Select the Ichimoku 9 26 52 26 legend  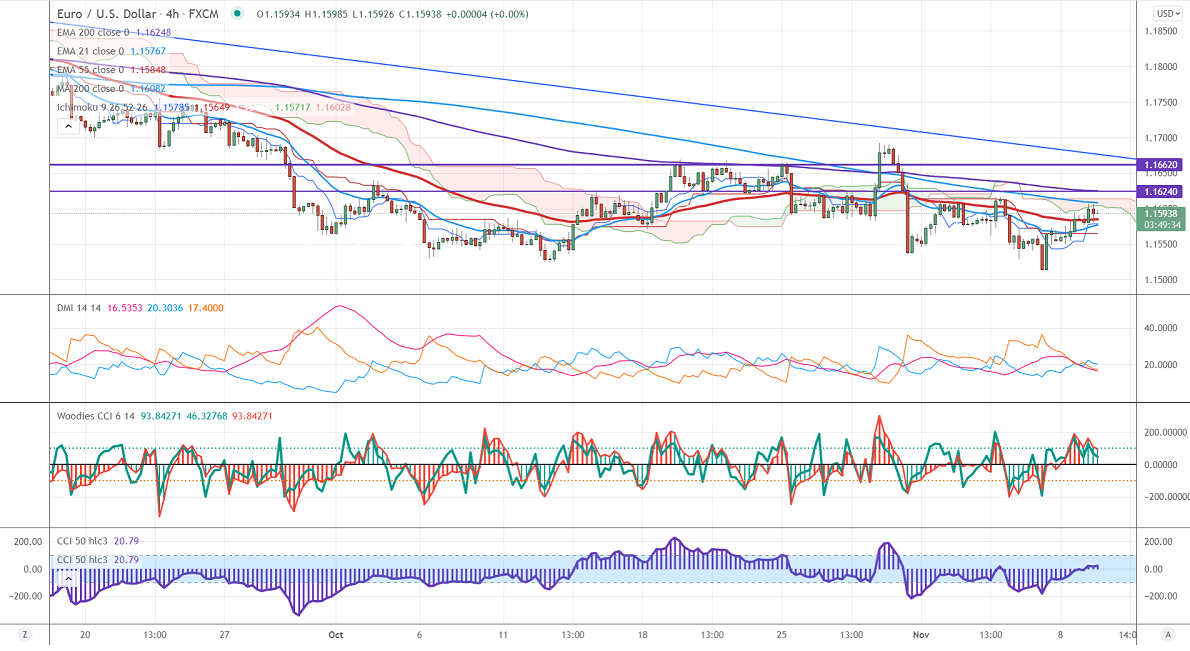pyautogui.click(x=102, y=107)
